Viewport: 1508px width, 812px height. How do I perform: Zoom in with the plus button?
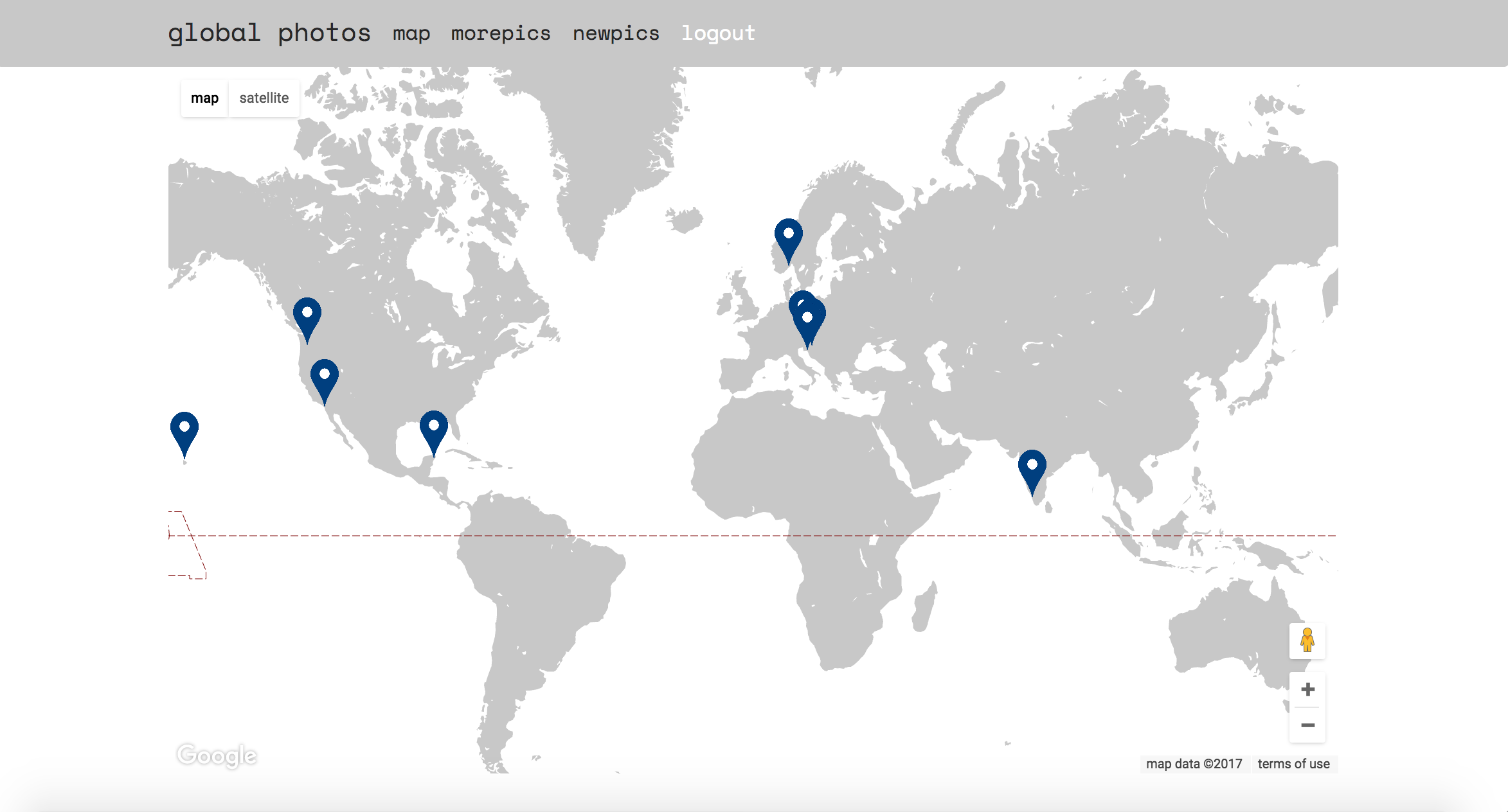[1307, 689]
